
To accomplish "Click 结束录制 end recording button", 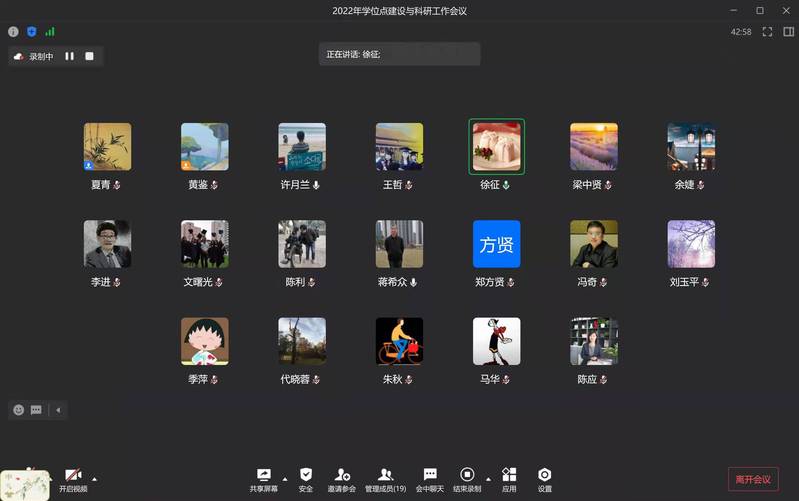I will (467, 480).
